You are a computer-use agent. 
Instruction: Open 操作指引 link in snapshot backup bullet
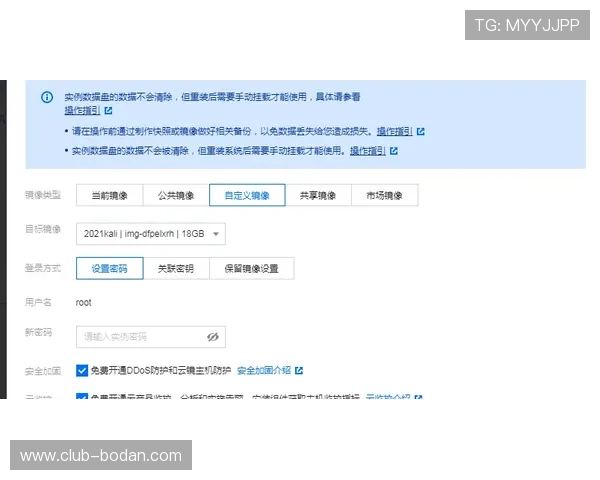pyautogui.click(x=395, y=132)
